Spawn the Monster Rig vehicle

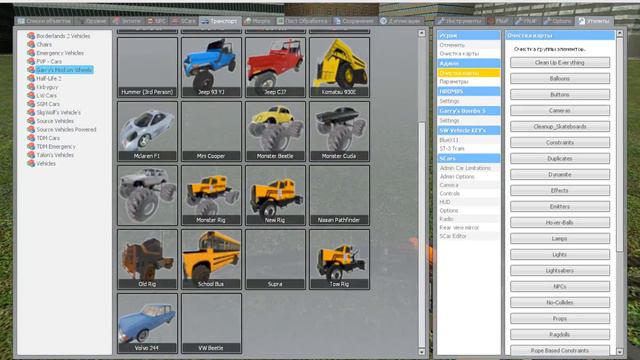pos(211,195)
